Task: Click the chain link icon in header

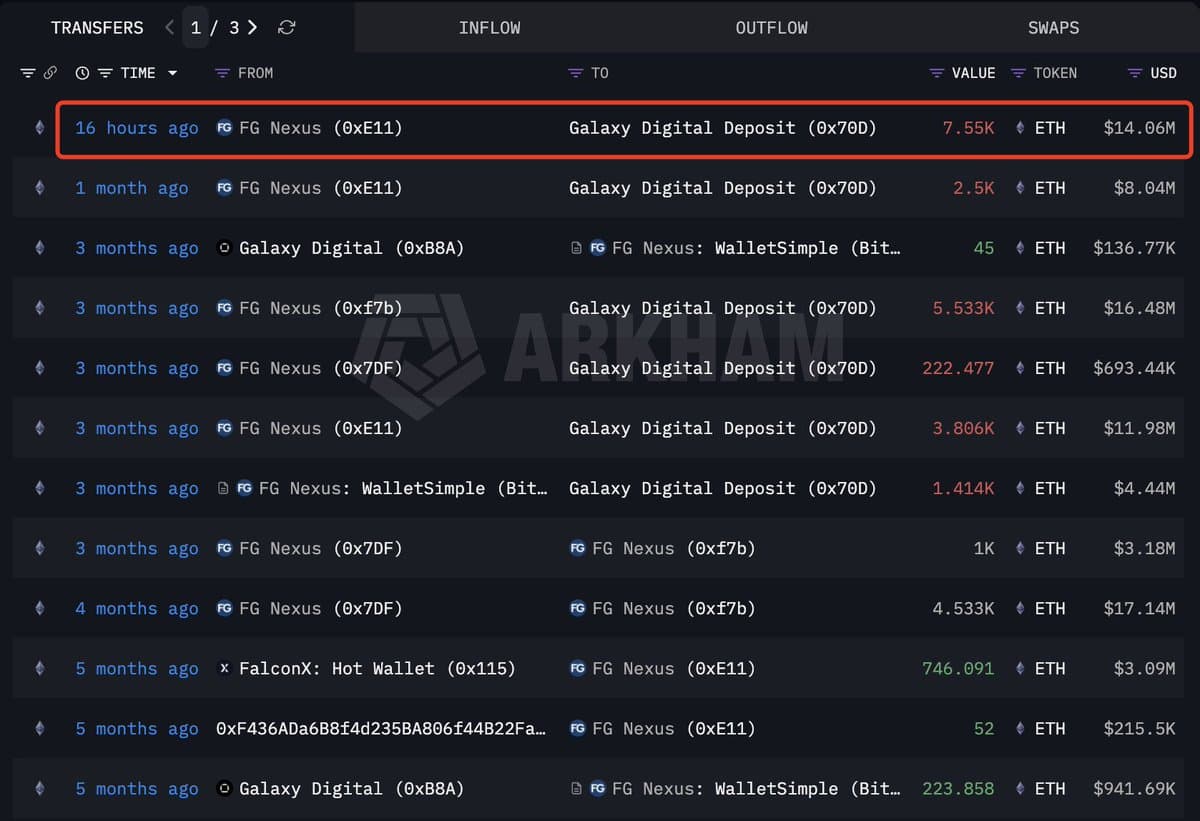Action: (50, 73)
